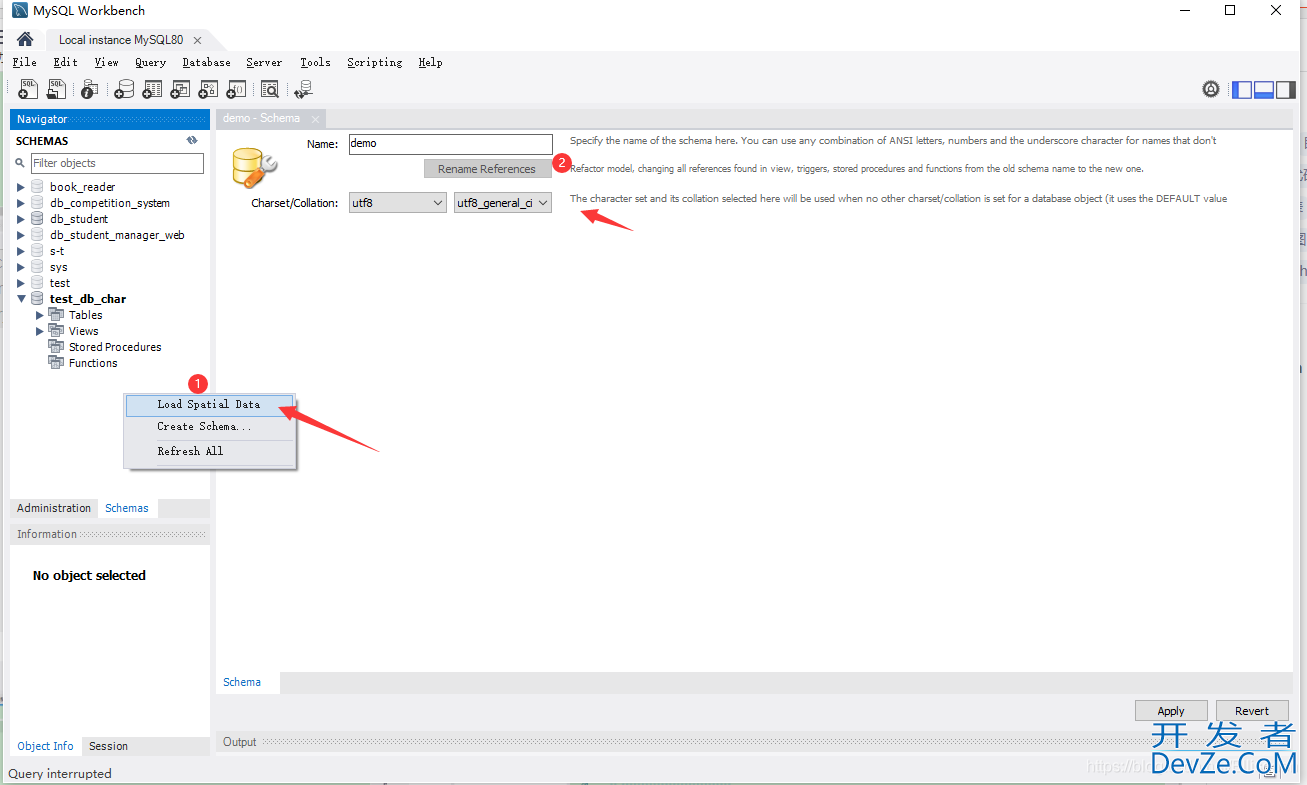Open the Help menu
The image size is (1307, 785).
(x=430, y=62)
